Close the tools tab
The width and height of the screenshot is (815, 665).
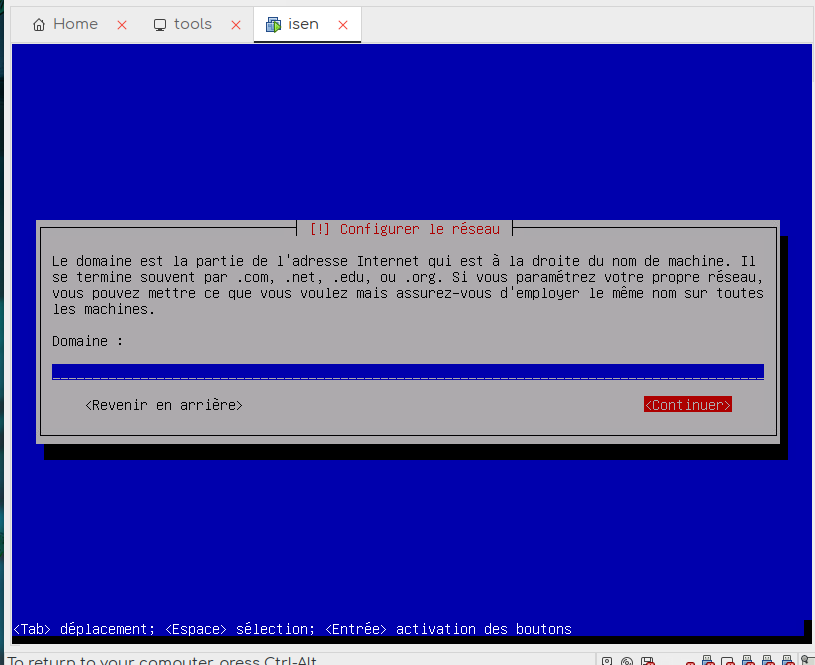point(236,25)
